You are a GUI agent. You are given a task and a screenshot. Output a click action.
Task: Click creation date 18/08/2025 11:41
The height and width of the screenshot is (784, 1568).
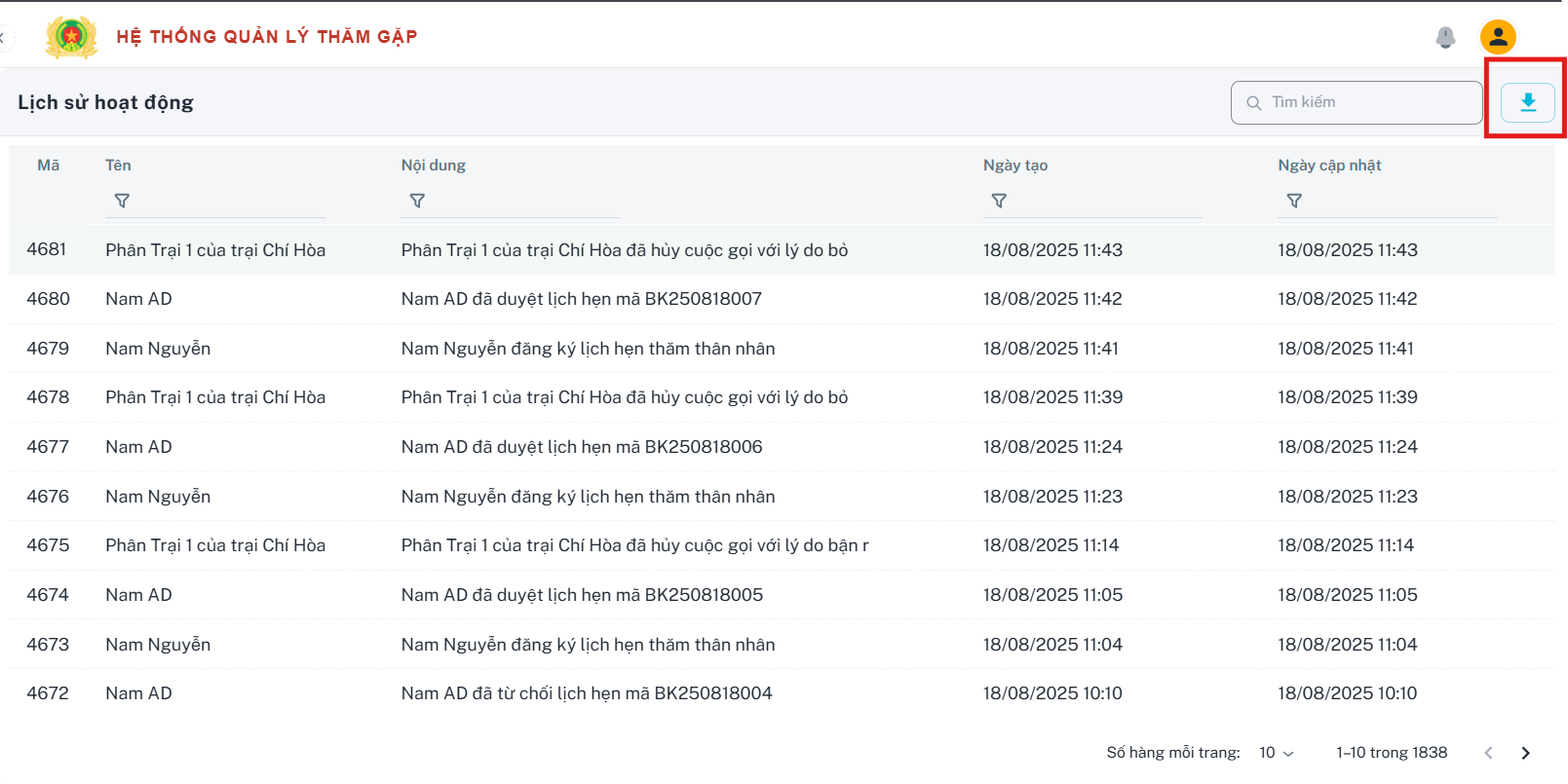click(1051, 349)
